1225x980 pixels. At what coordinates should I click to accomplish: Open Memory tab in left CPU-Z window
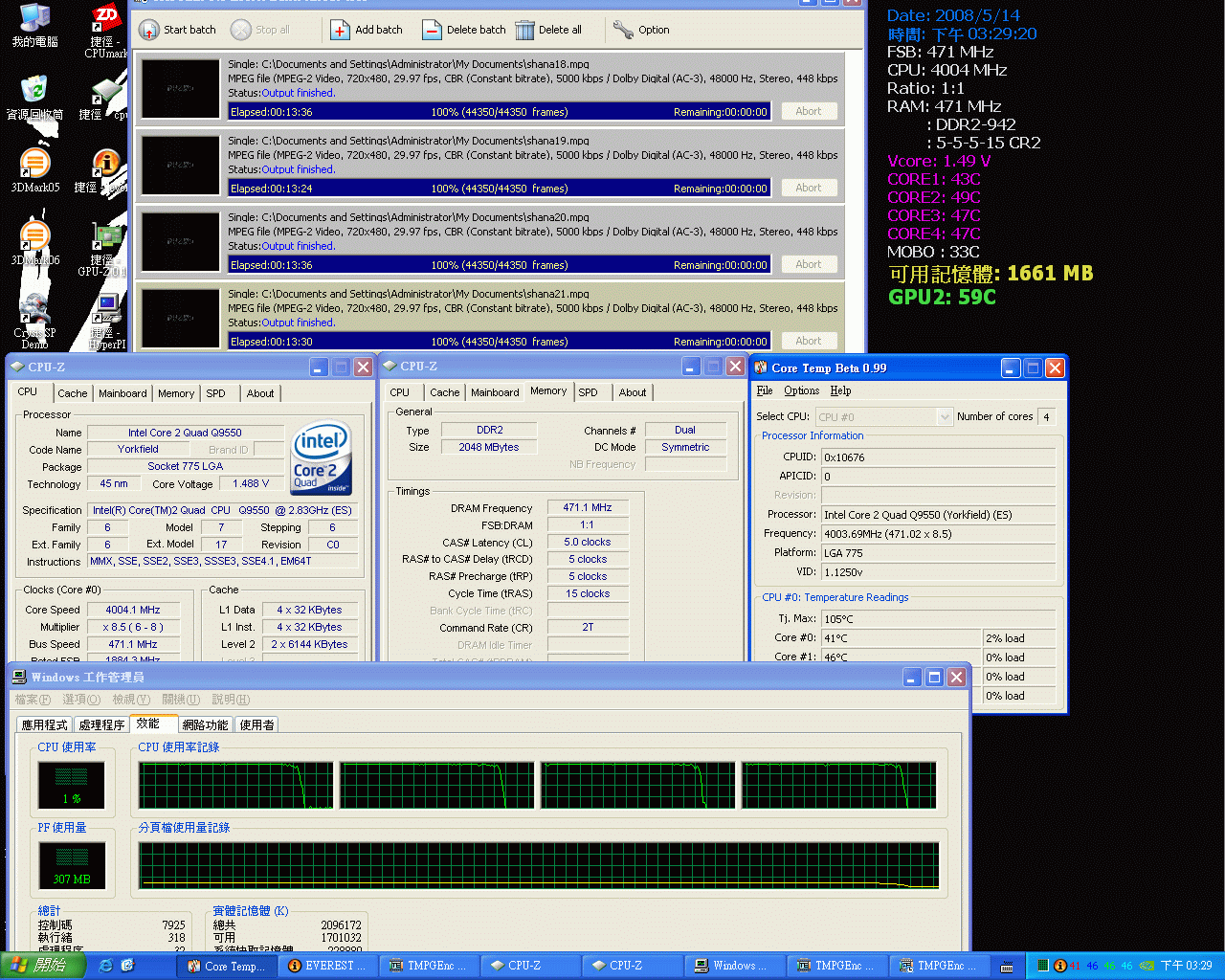click(x=176, y=393)
